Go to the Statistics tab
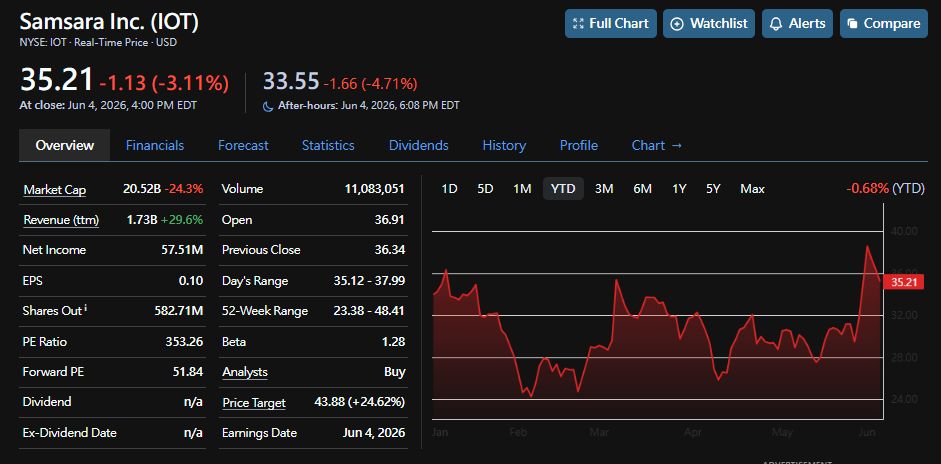This screenshot has height=464, width=941. [x=328, y=145]
